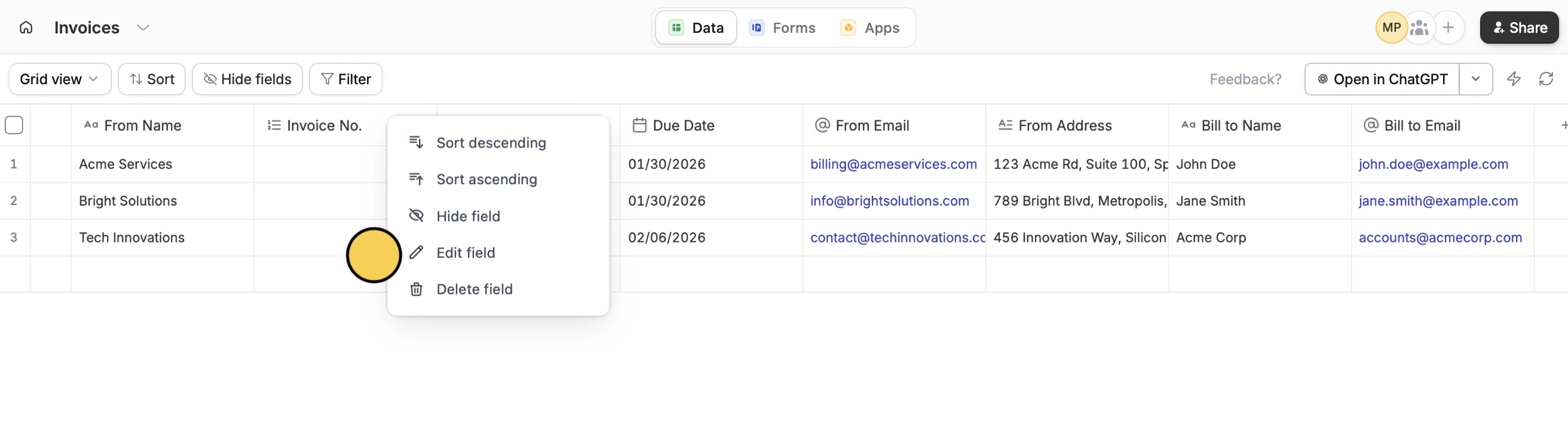The height and width of the screenshot is (447, 1568).
Task: Select the 123 Acme Rd address cell
Action: [1077, 164]
